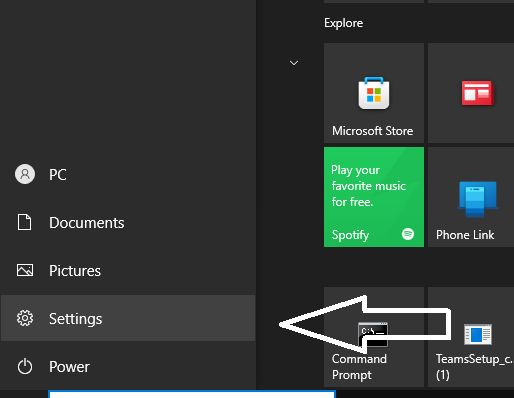
Task: Open the Microsoft Store tile
Action: coord(374,93)
